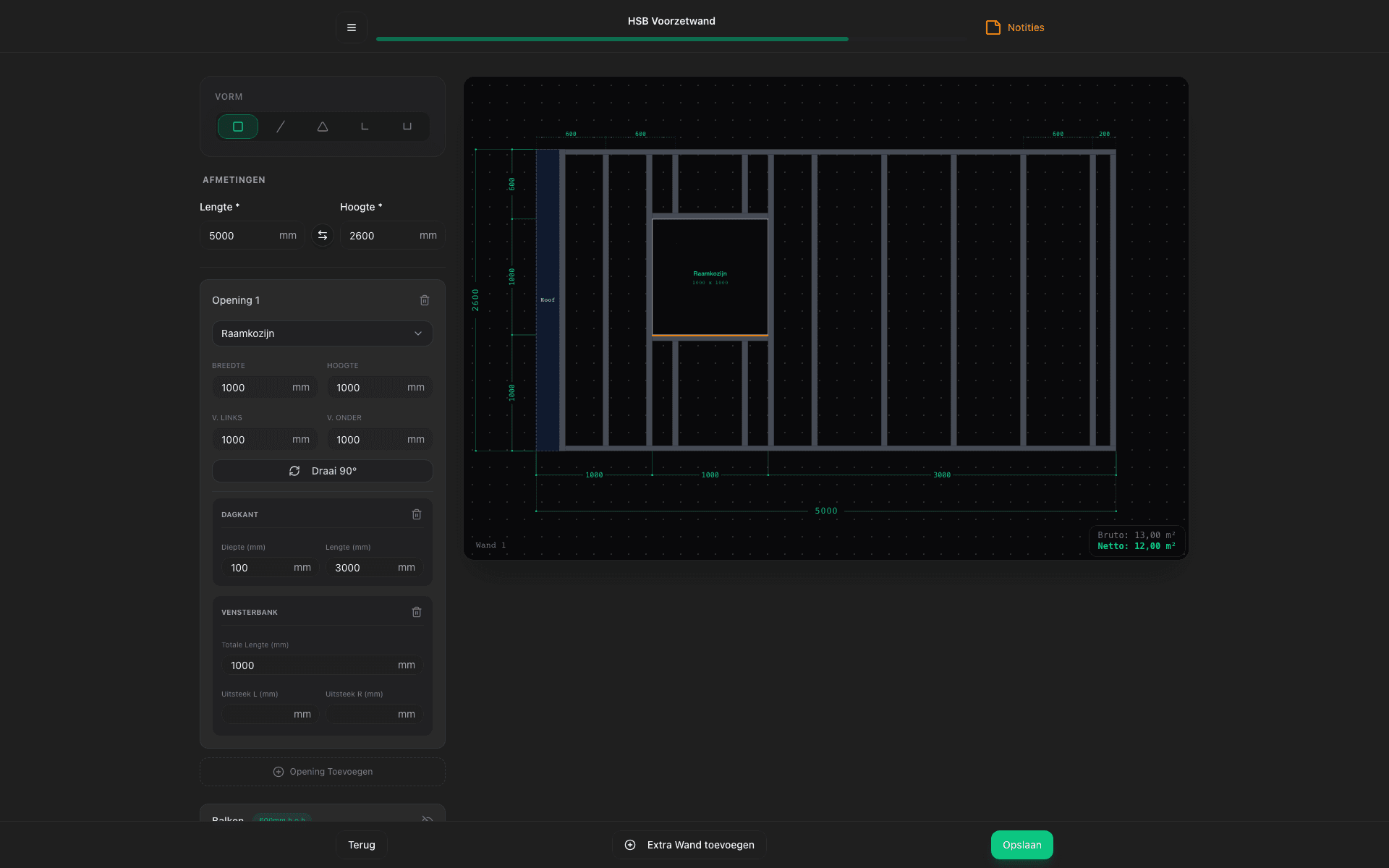Click Opening Toevoegen button
1389x868 pixels.
pyautogui.click(x=322, y=772)
